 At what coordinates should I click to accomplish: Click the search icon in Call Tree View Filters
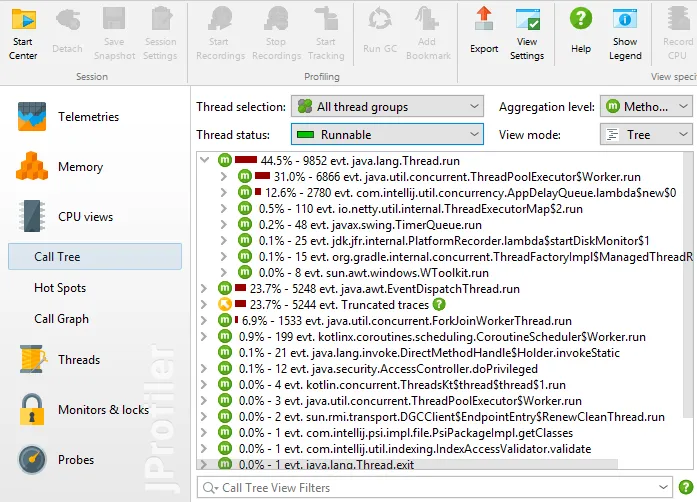[210, 488]
